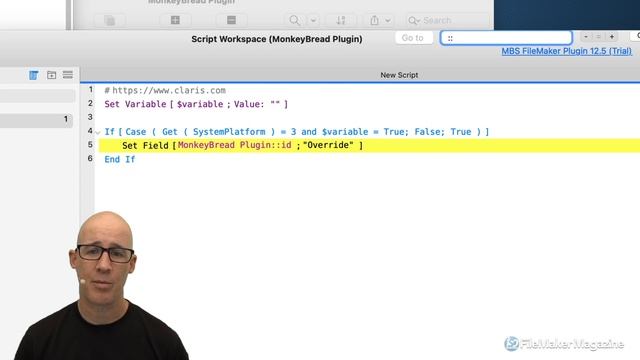
Task: Click the magnifier find icon in background window
Action: [294, 20]
